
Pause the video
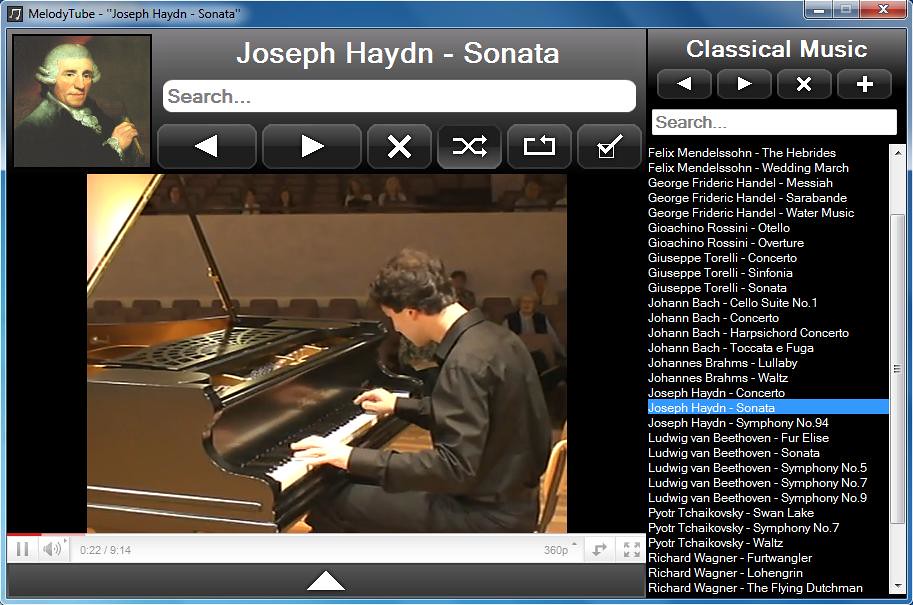(x=23, y=549)
